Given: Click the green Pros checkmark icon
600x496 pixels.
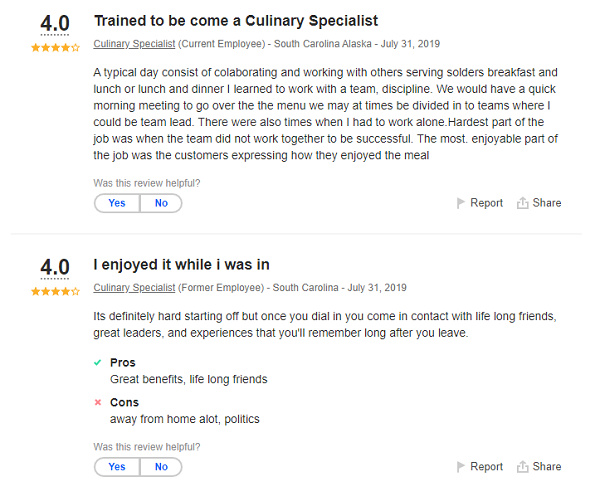Looking at the screenshot, I should (98, 363).
